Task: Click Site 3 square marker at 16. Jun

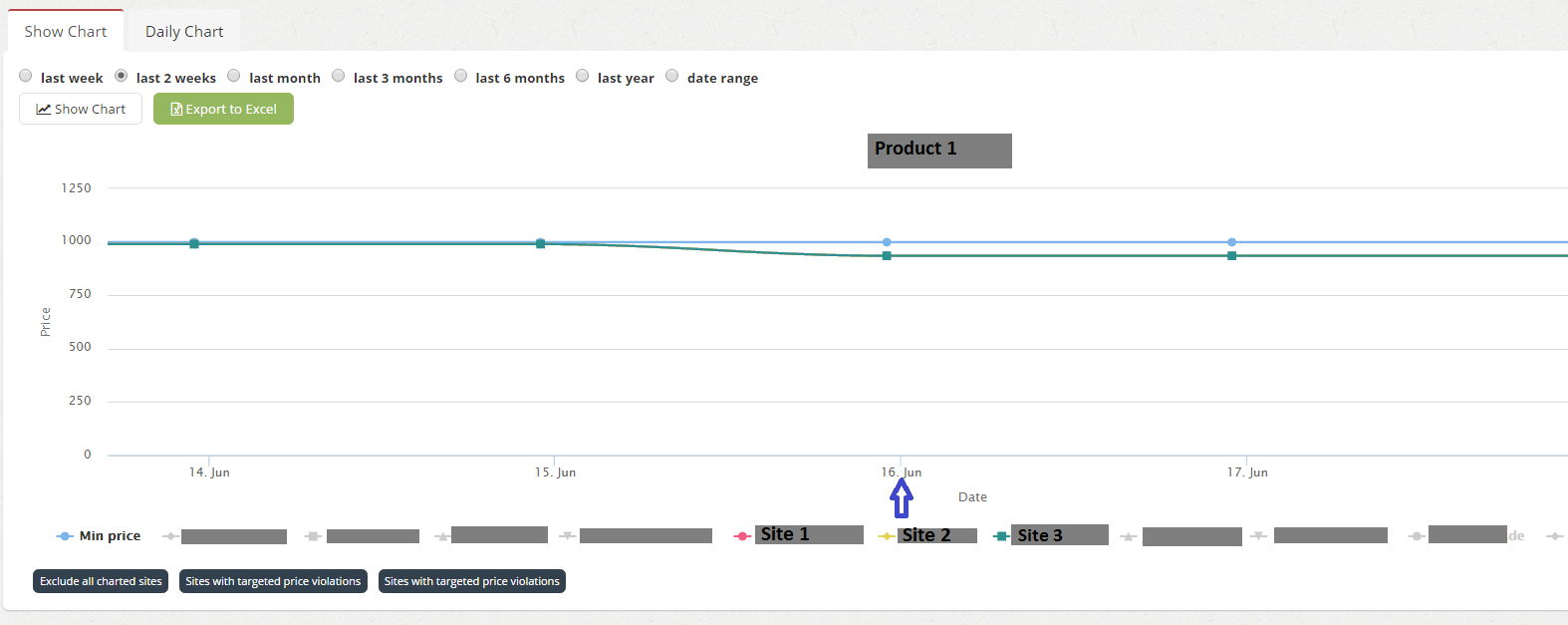Action: 887,256
